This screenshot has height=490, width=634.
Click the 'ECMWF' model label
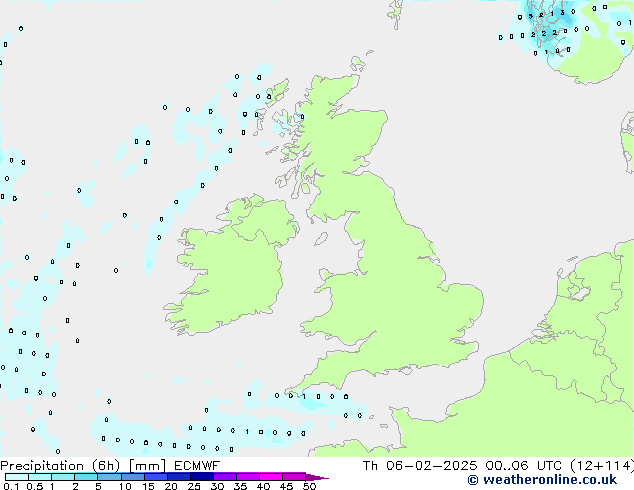pyautogui.click(x=197, y=466)
